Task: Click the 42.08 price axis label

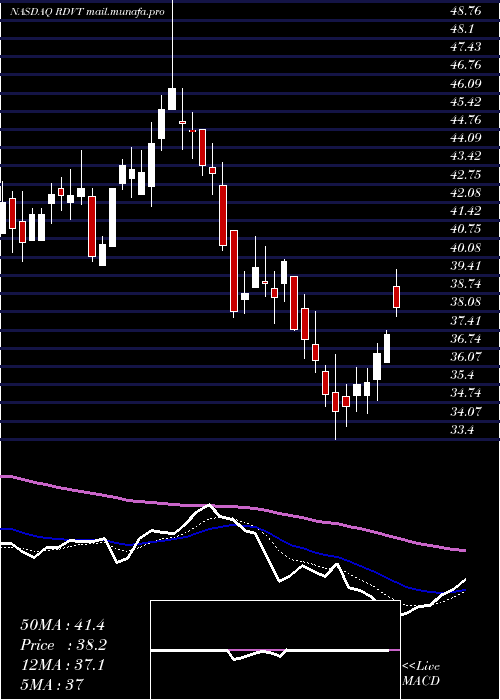Action: 465,193
